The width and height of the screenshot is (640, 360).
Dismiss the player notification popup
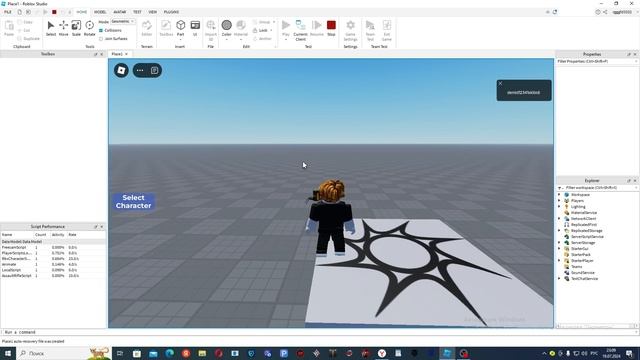pyautogui.click(x=500, y=83)
